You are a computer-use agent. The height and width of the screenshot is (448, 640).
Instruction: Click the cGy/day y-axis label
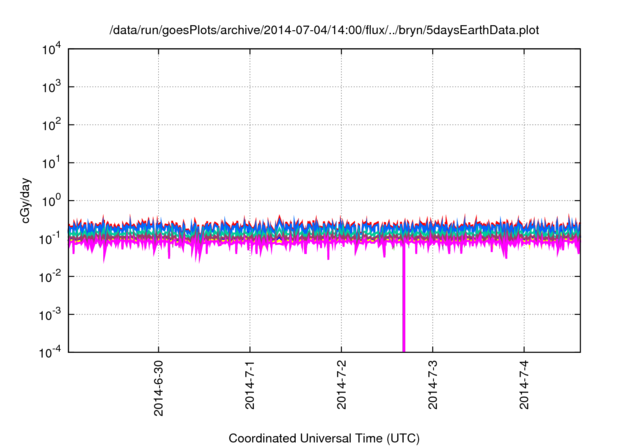click(25, 200)
